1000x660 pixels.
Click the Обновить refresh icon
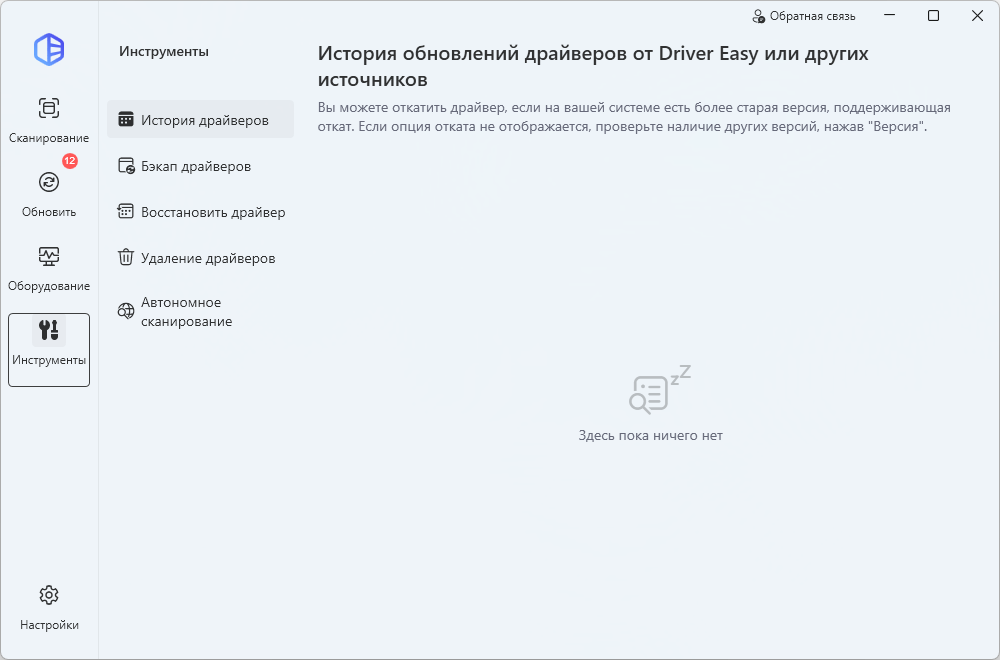pyautogui.click(x=49, y=182)
